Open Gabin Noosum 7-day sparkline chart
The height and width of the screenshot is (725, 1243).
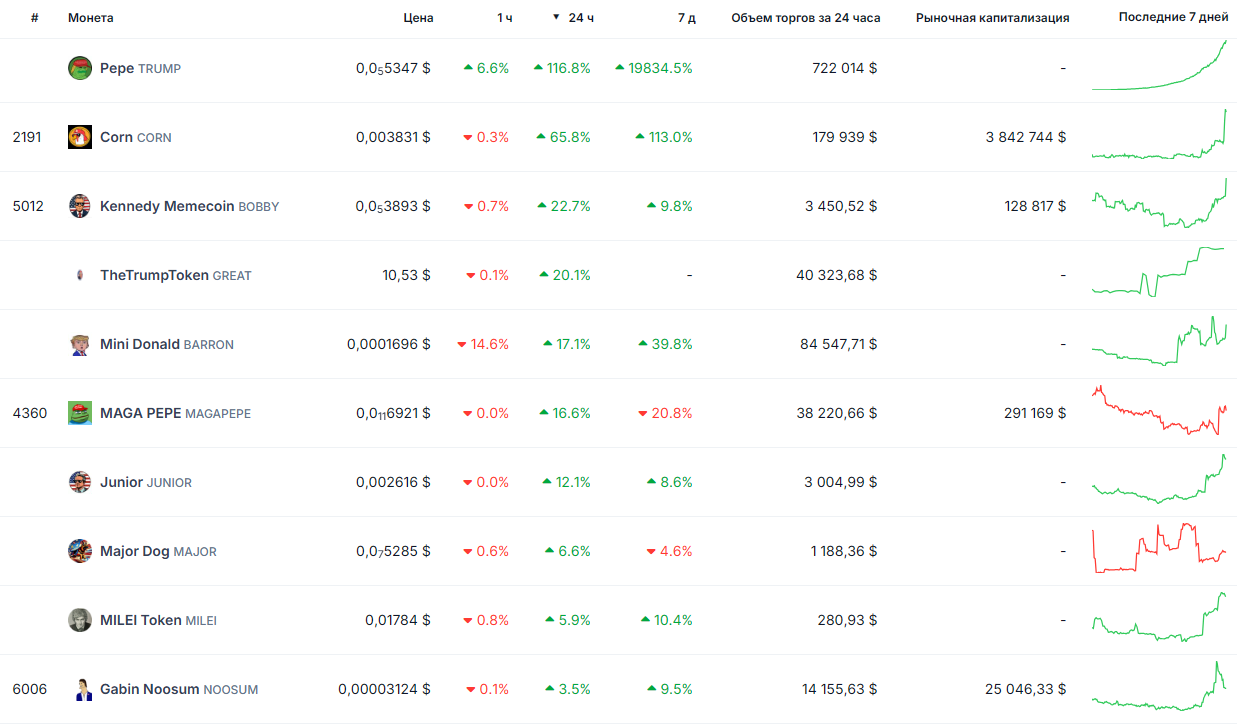pos(1160,686)
